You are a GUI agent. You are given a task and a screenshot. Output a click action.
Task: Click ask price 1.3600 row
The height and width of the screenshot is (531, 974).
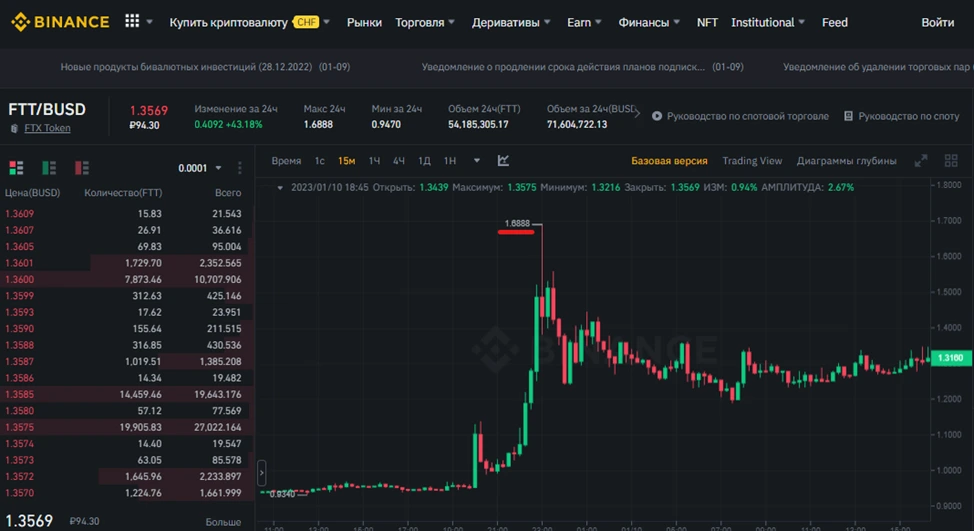127,279
